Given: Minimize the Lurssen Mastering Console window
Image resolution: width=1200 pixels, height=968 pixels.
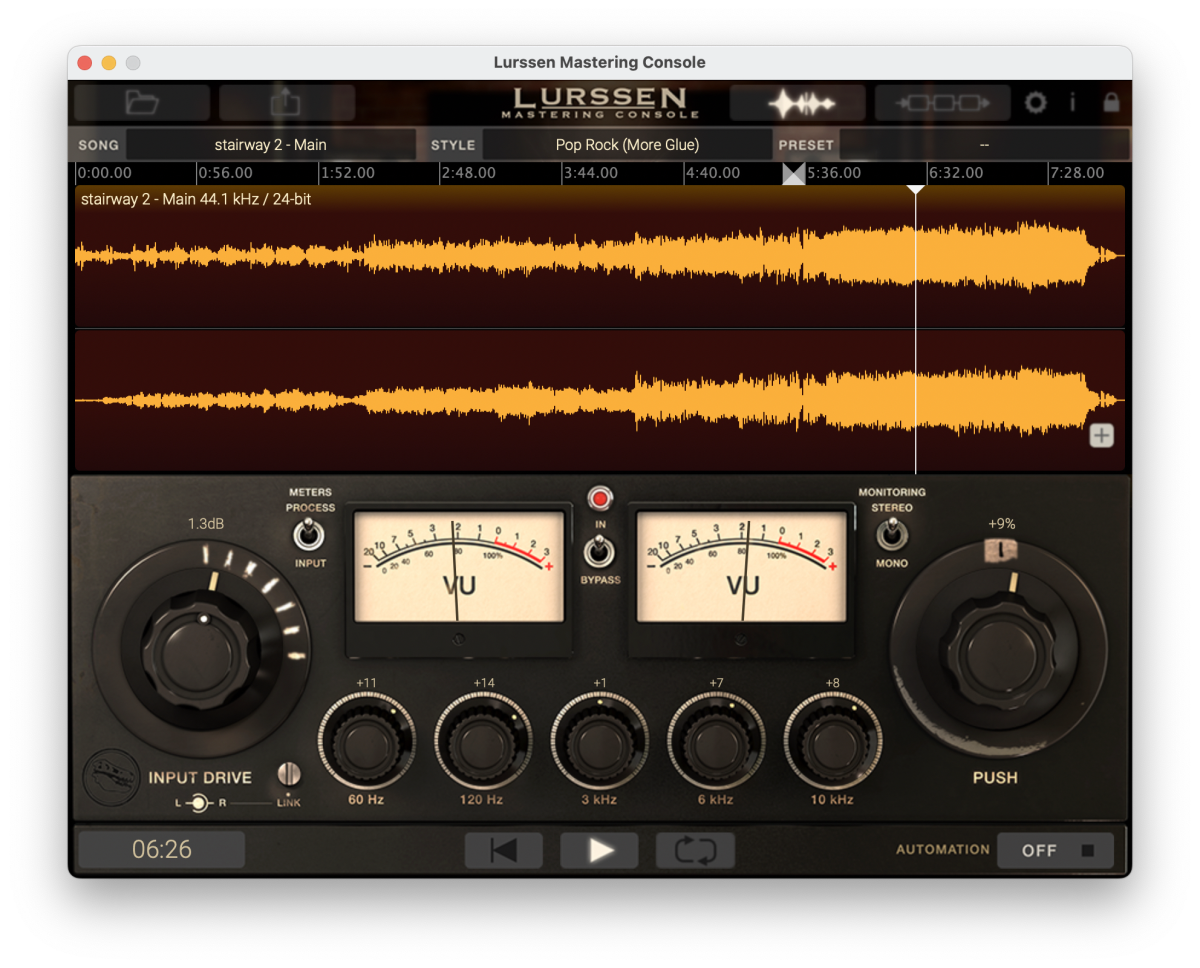Looking at the screenshot, I should pyautogui.click(x=109, y=62).
